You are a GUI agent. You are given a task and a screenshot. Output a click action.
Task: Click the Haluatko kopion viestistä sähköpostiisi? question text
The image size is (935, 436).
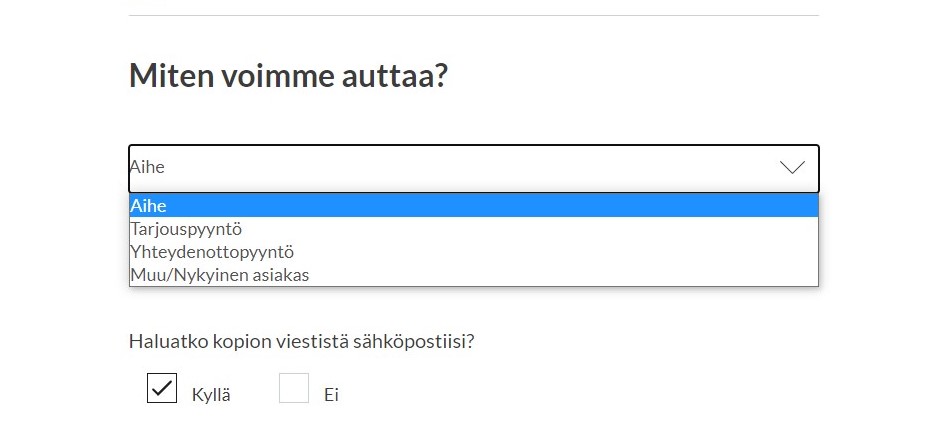(301, 342)
